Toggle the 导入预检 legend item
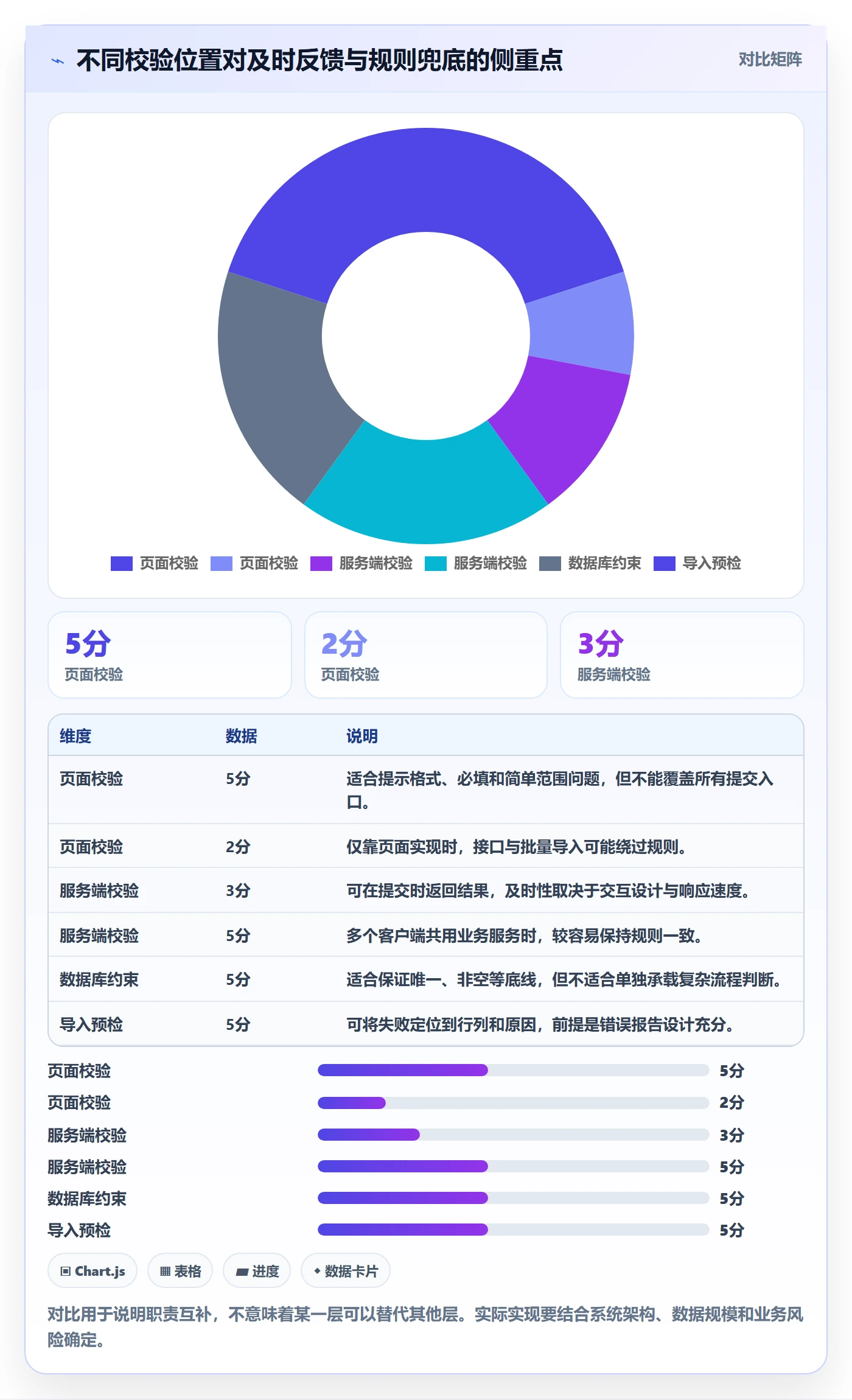 point(697,563)
